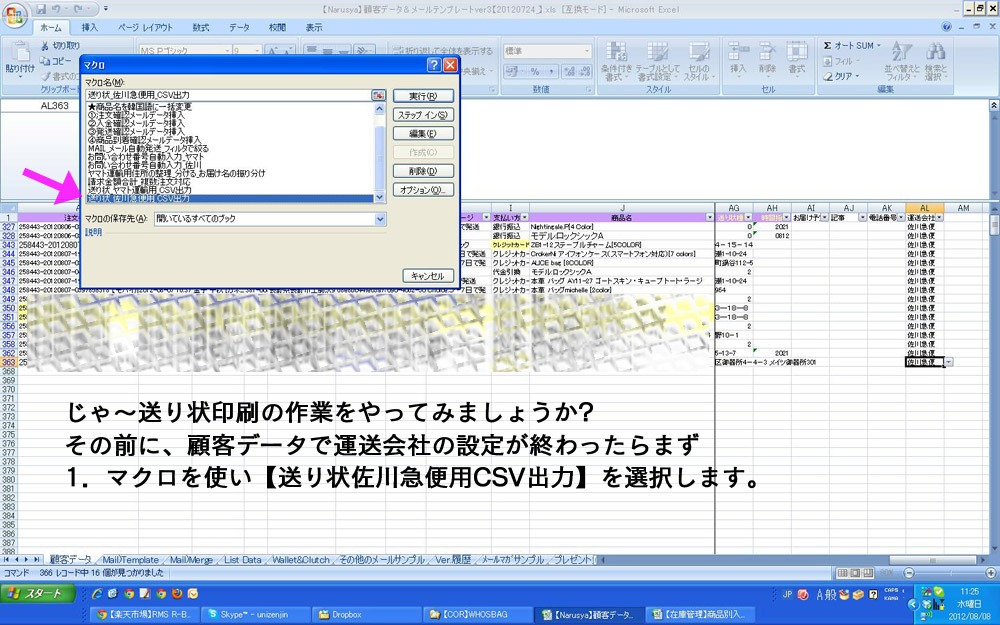Click the Find & Select binoculars icon

coord(936,52)
